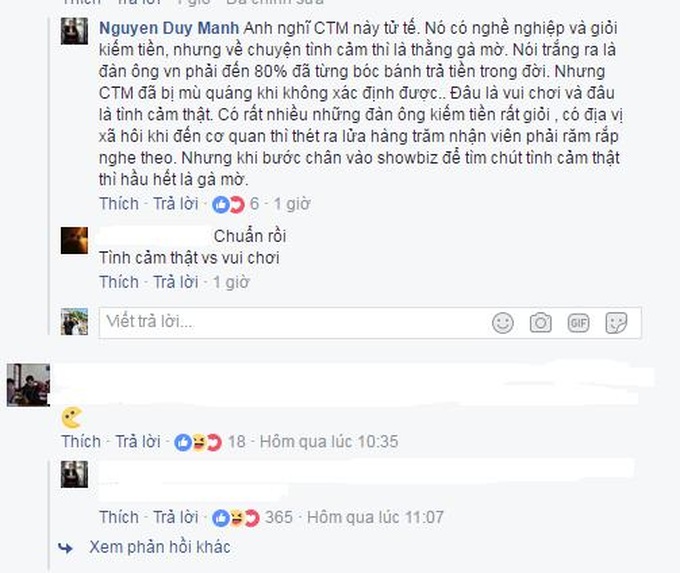
Task: Like Nguyen Duy Manh's long comment
Action: (x=119, y=204)
